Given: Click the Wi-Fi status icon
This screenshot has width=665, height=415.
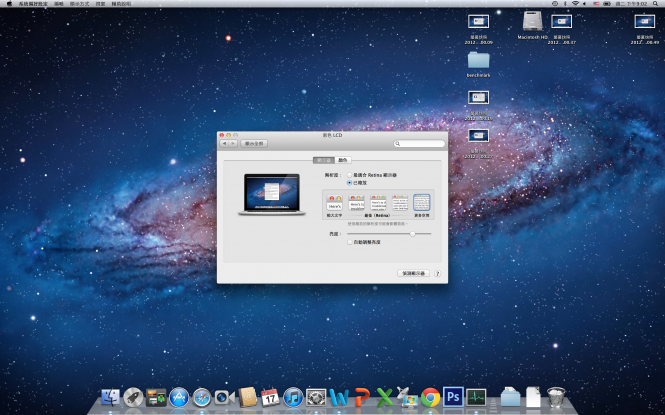Looking at the screenshot, I should tap(576, 3).
